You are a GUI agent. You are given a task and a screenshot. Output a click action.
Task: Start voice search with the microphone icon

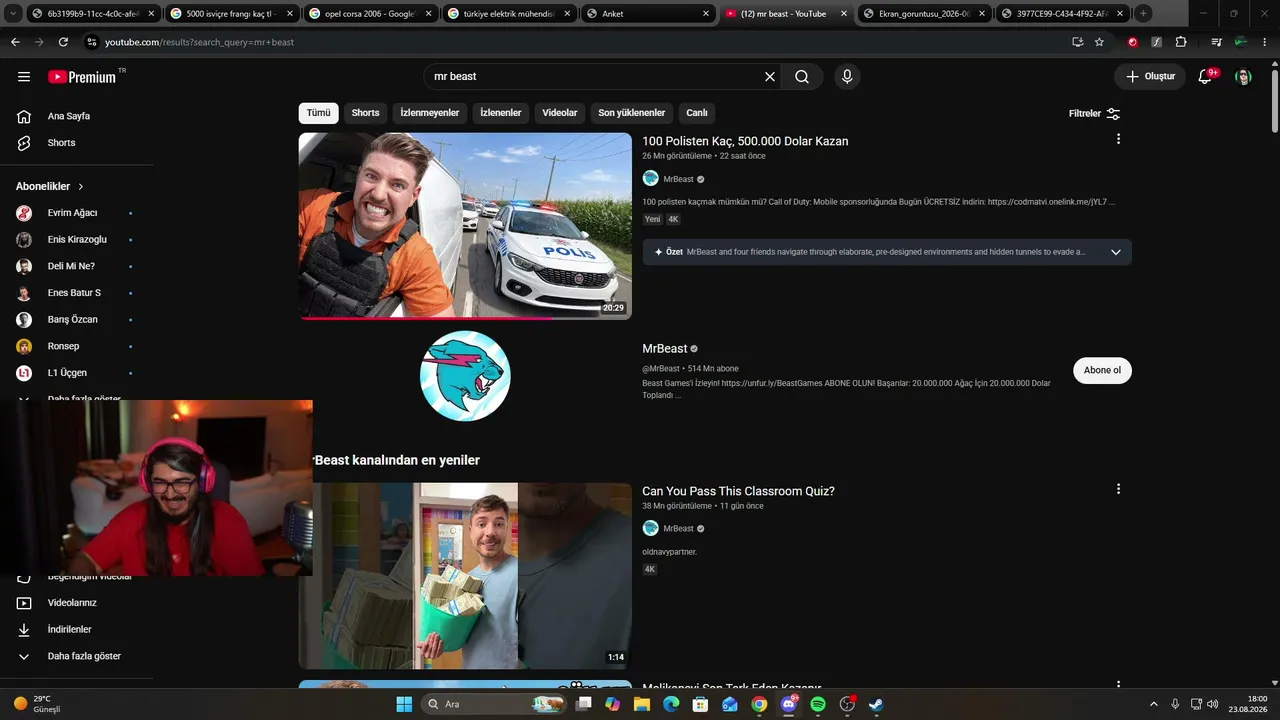[847, 77]
